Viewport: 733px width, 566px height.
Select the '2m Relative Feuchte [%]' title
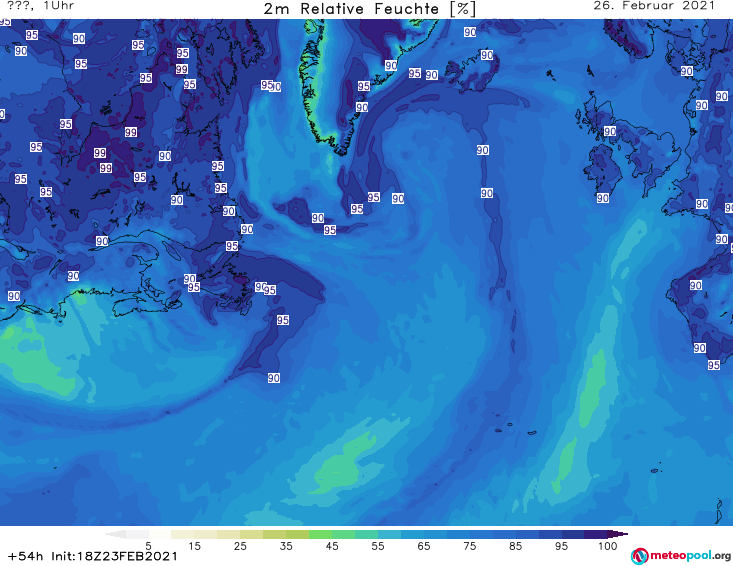coord(369,9)
